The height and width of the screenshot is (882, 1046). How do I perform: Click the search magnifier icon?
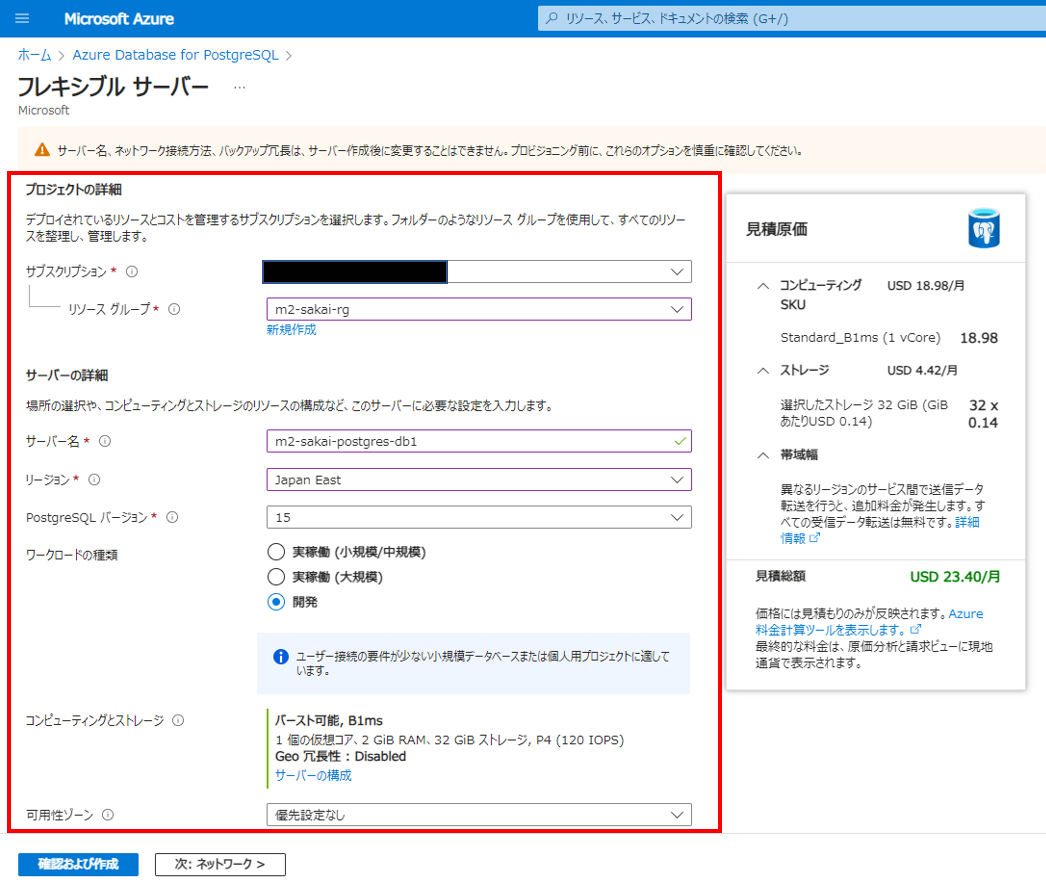tap(552, 18)
